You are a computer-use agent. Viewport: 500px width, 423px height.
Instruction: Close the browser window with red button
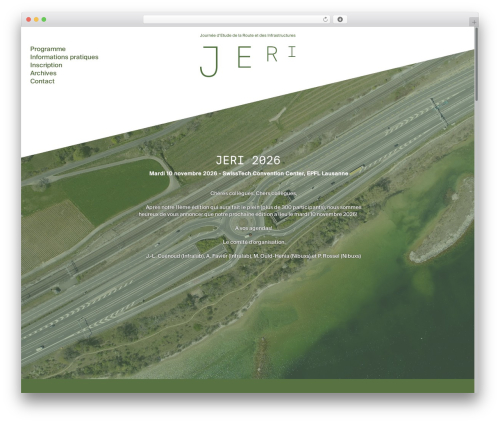29,19
